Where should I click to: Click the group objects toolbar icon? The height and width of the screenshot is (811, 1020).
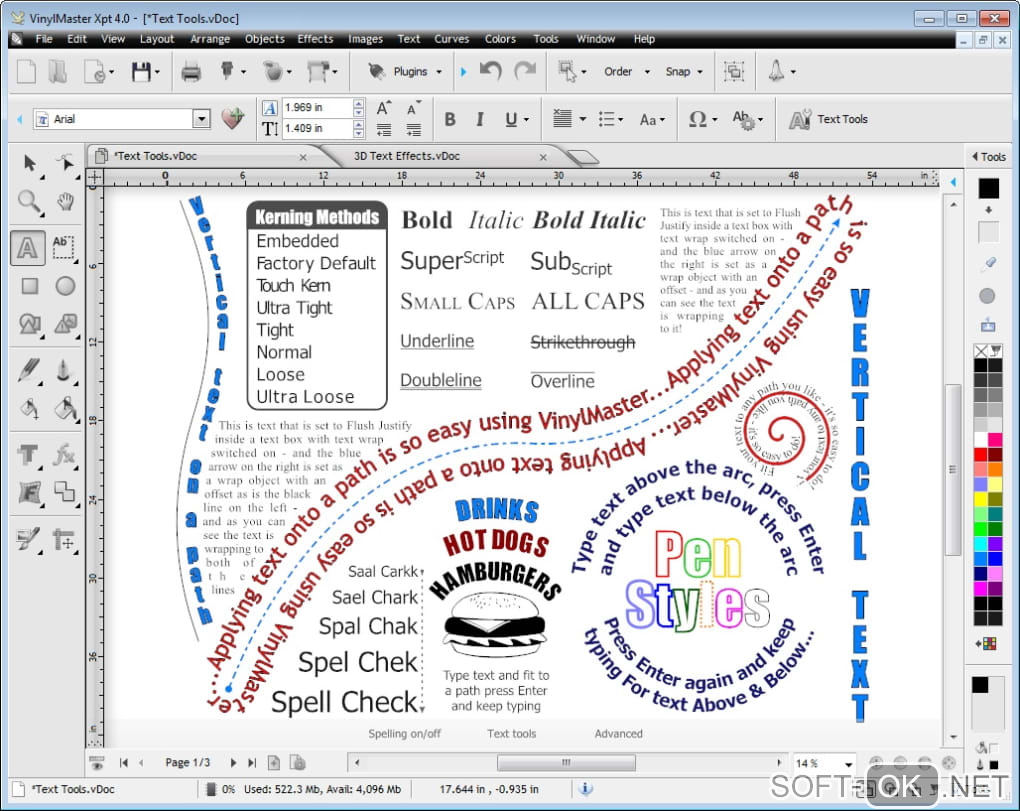pyautogui.click(x=734, y=71)
